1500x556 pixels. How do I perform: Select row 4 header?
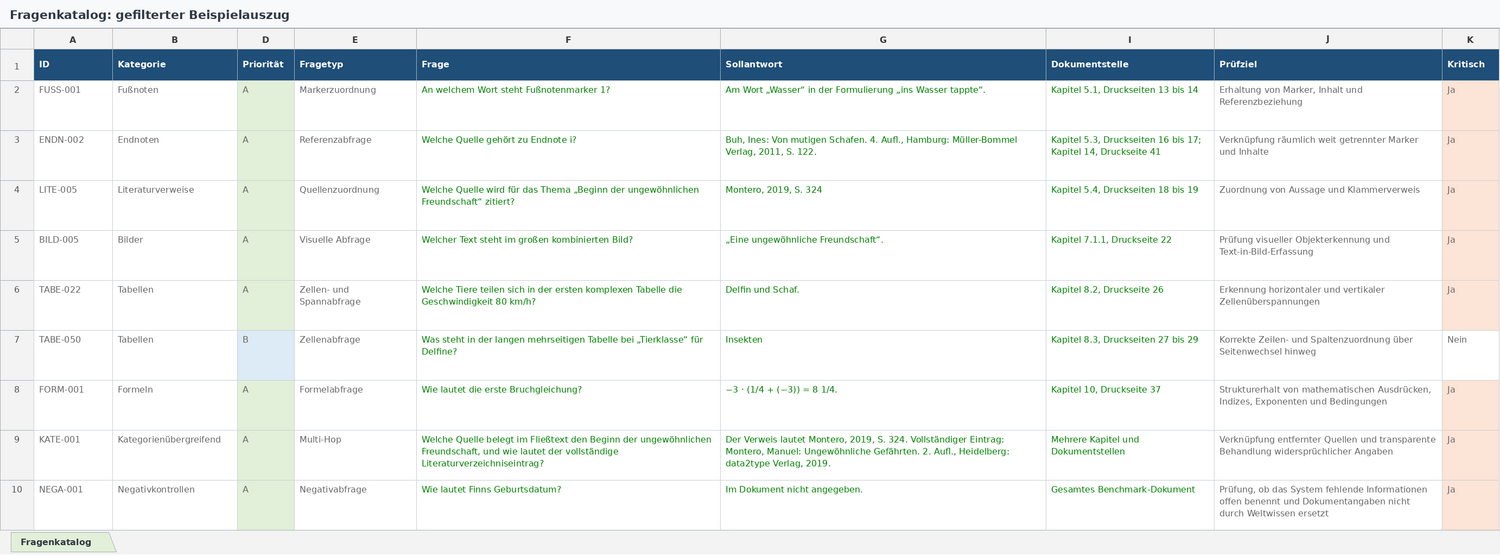[x=17, y=206]
